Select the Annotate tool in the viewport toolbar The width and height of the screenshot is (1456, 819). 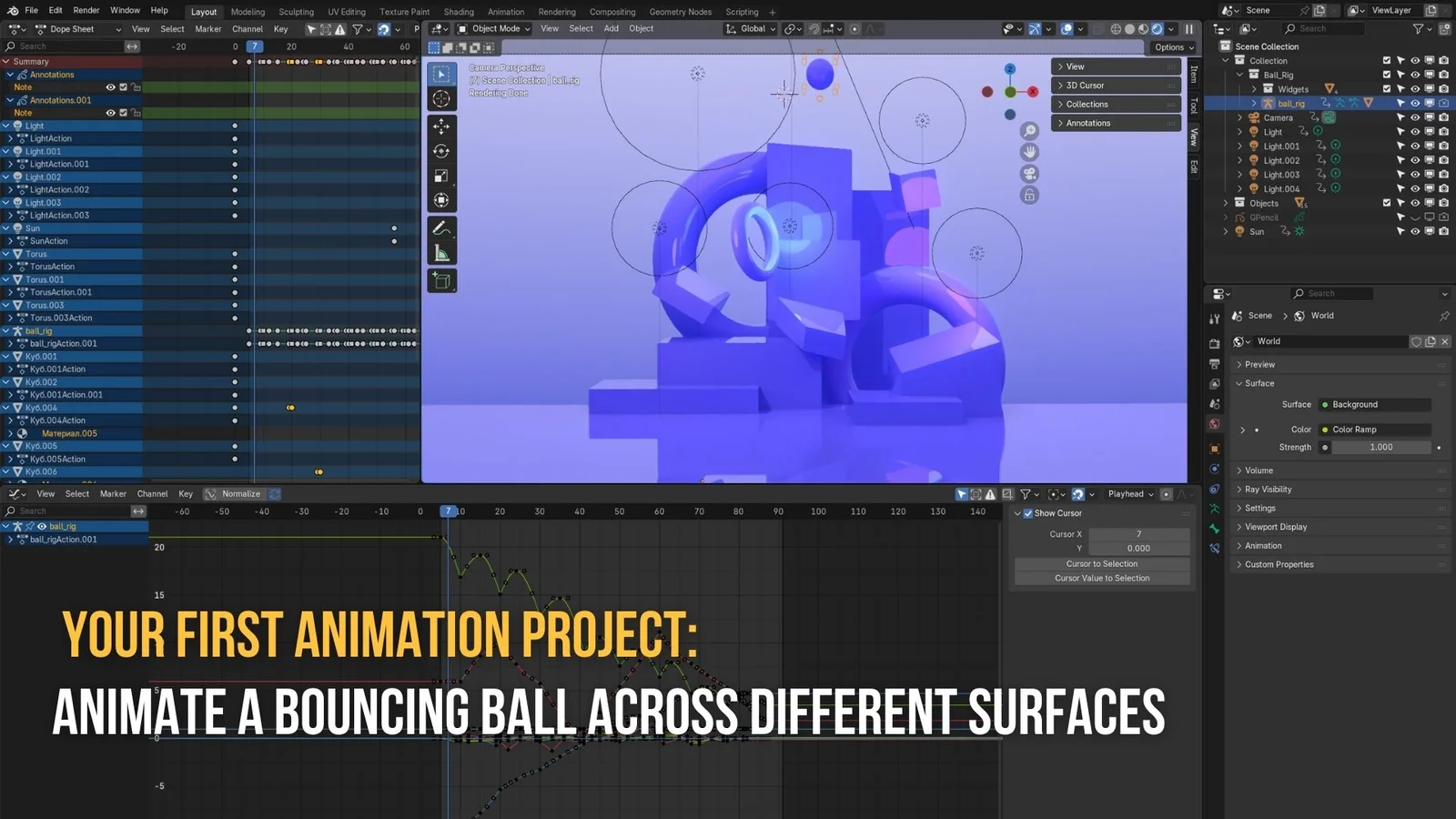(442, 226)
